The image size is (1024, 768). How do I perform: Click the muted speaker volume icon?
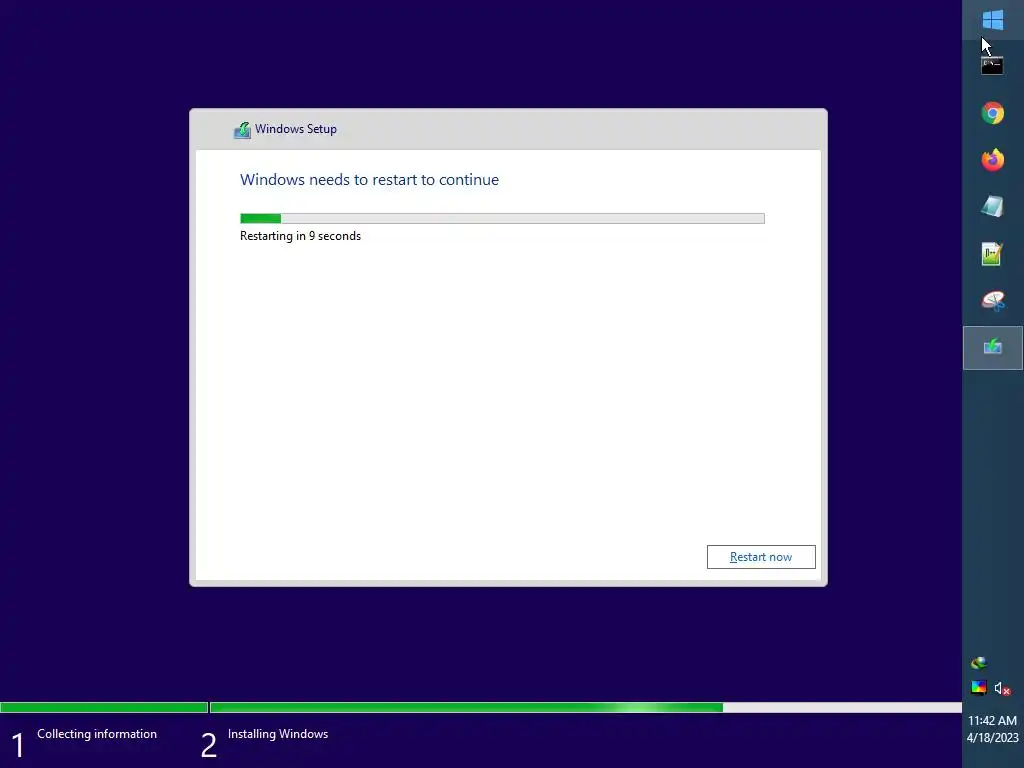(1002, 688)
